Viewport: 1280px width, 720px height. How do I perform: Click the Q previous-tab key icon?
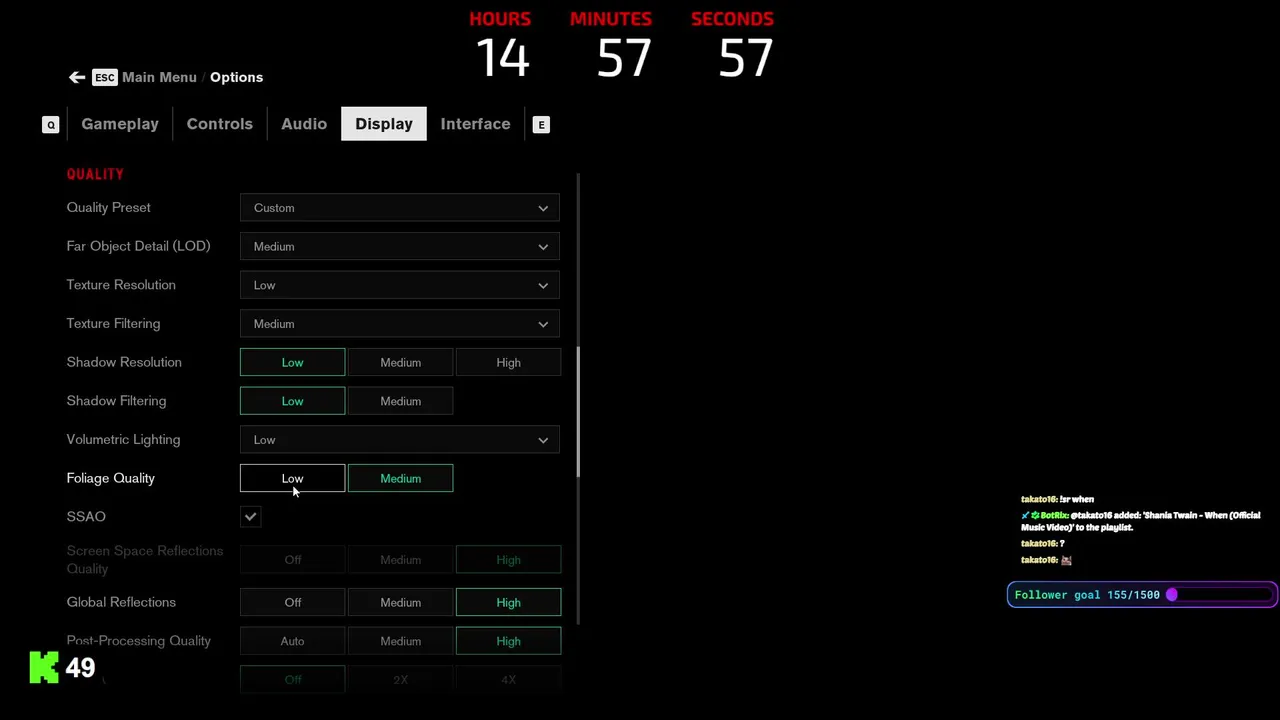click(x=51, y=125)
